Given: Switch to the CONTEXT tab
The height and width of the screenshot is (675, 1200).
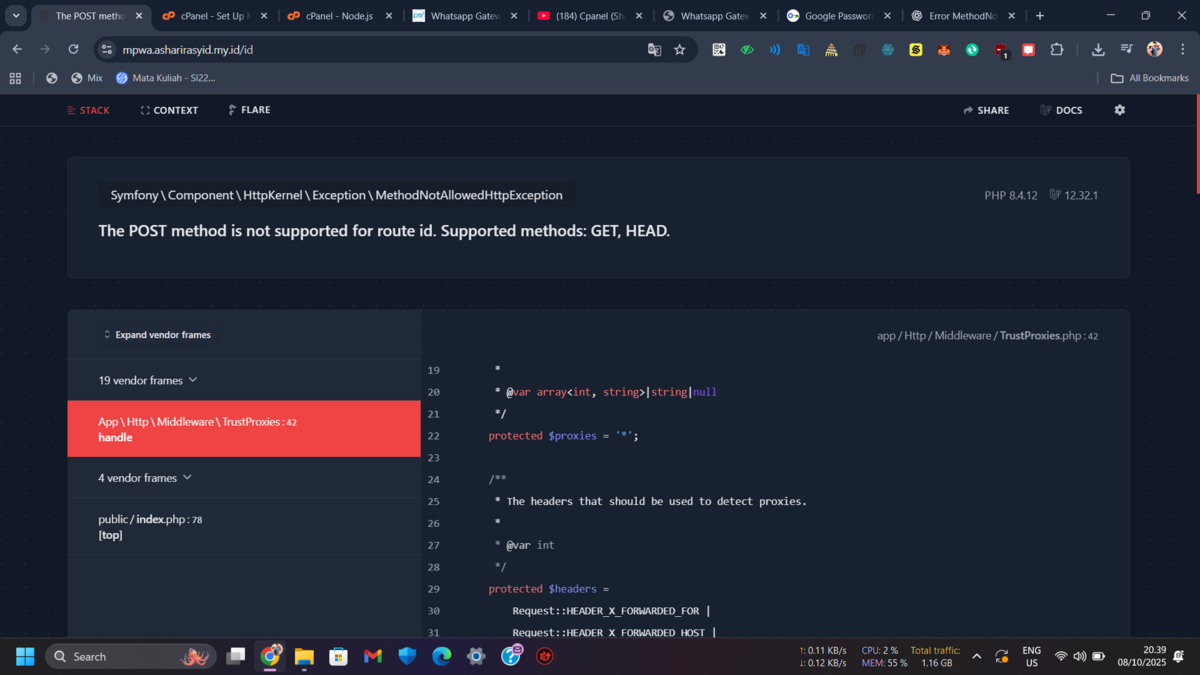Looking at the screenshot, I should (169, 110).
